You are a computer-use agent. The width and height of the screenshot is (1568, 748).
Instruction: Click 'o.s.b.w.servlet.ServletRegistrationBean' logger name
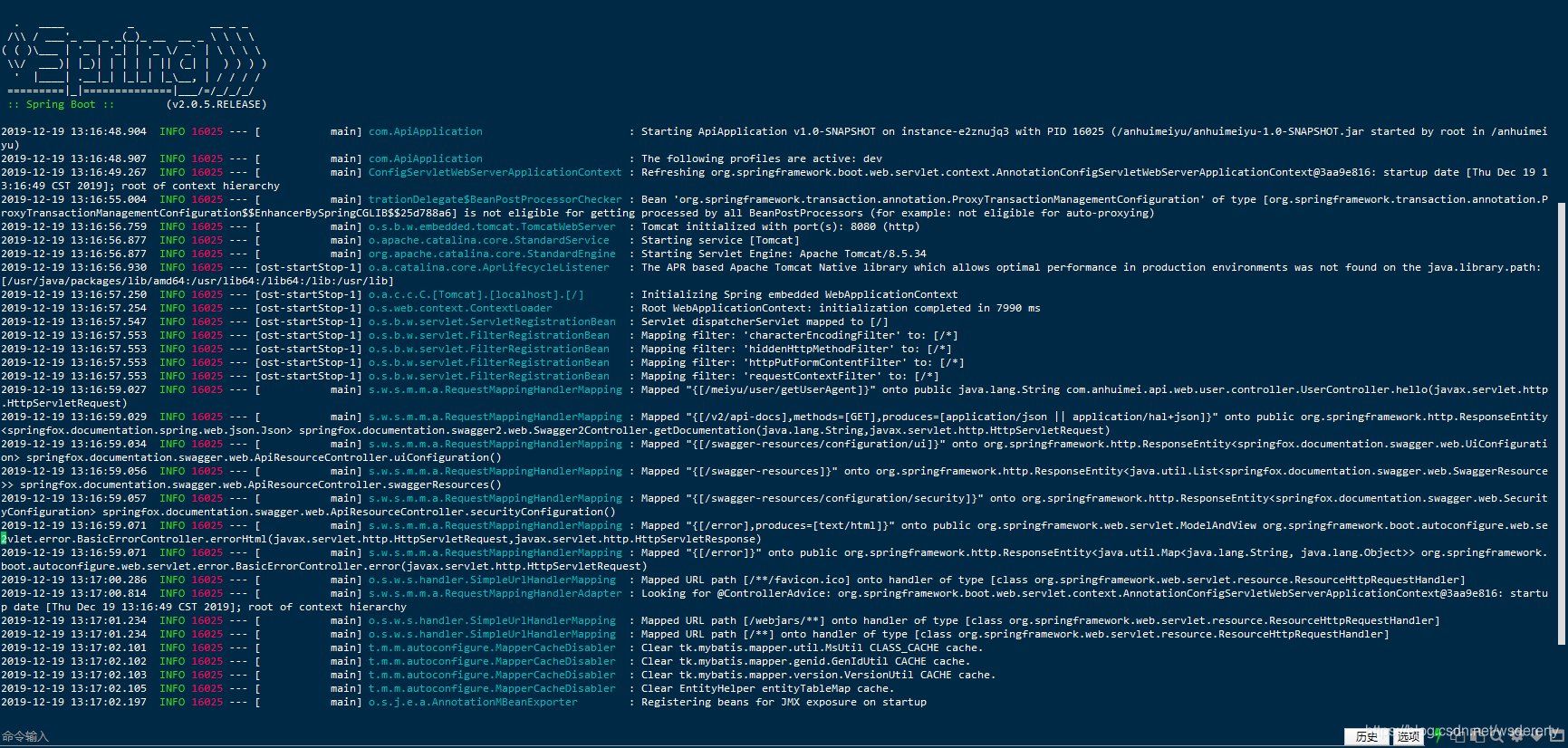(492, 321)
